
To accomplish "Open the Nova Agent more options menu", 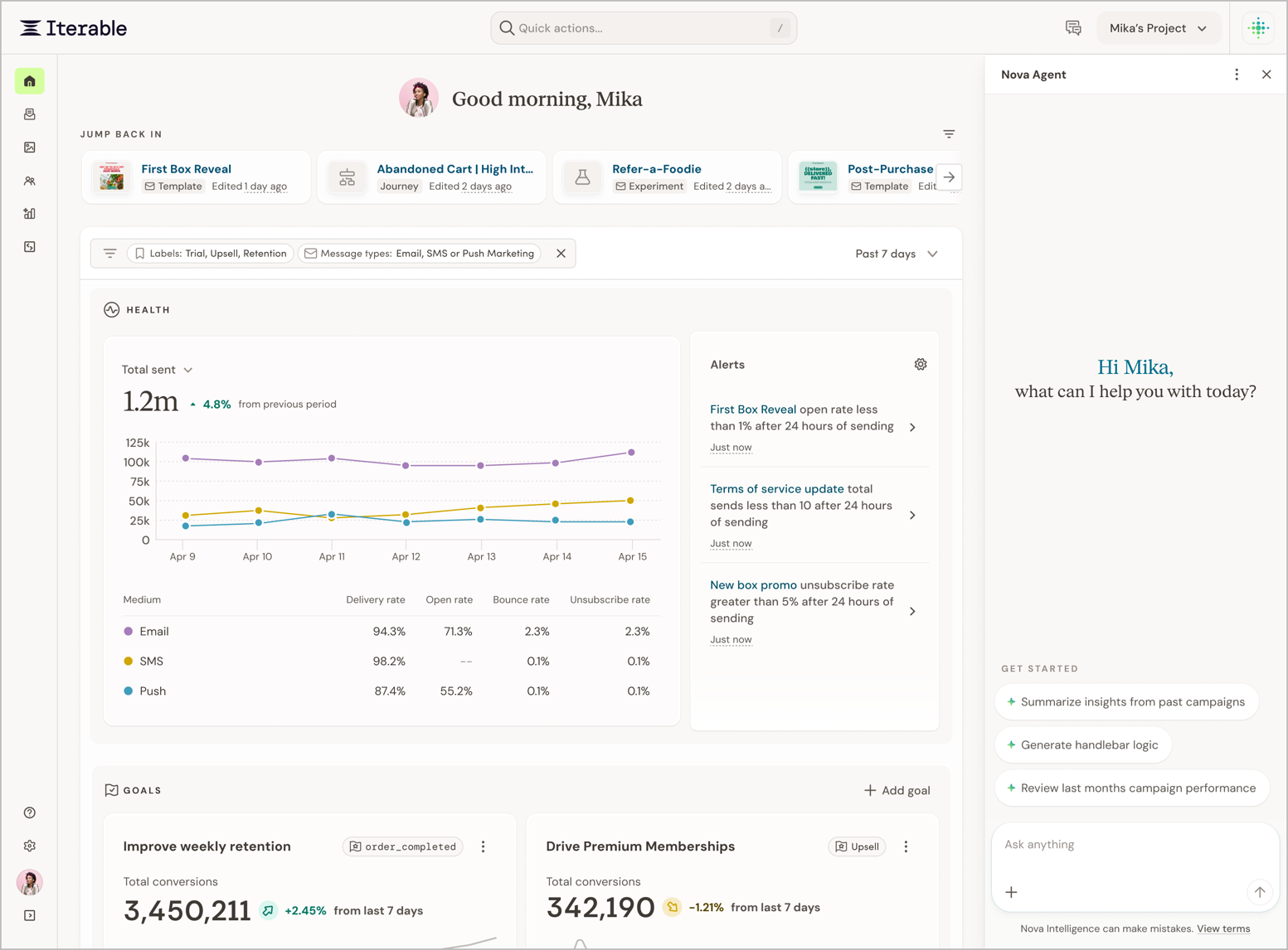I will 1237,75.
